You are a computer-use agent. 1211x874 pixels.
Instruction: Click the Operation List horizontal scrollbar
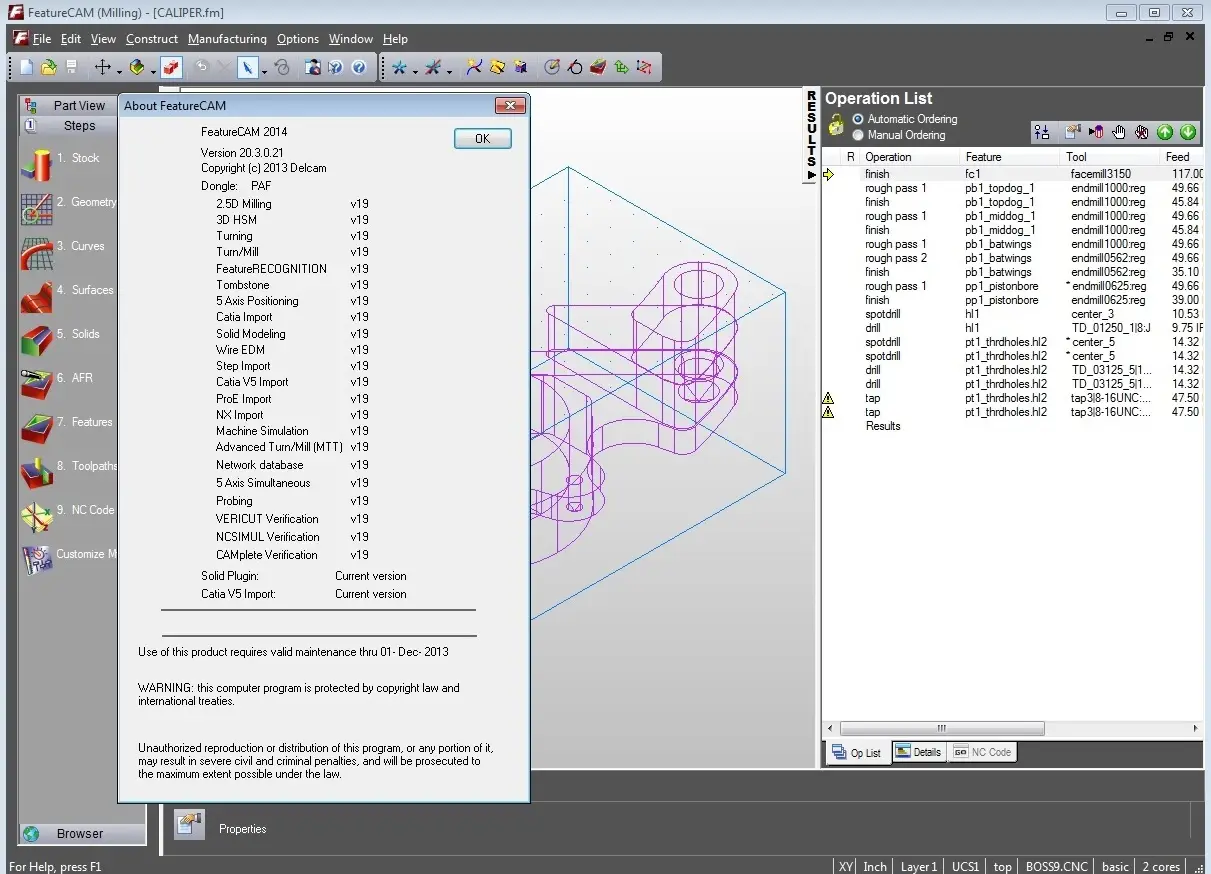pyautogui.click(x=941, y=728)
